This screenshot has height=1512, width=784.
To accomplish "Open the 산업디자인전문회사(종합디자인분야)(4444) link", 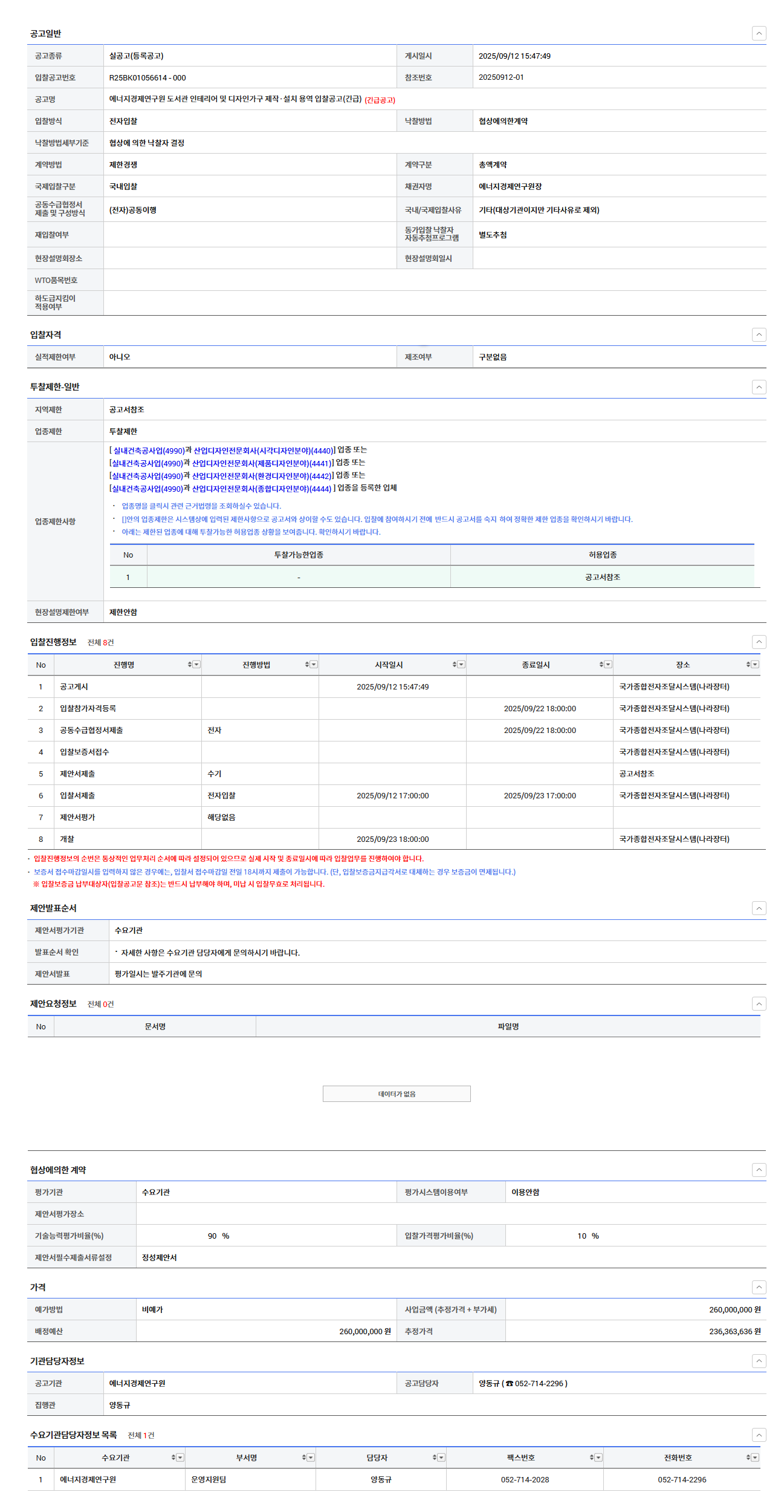I will [x=262, y=489].
